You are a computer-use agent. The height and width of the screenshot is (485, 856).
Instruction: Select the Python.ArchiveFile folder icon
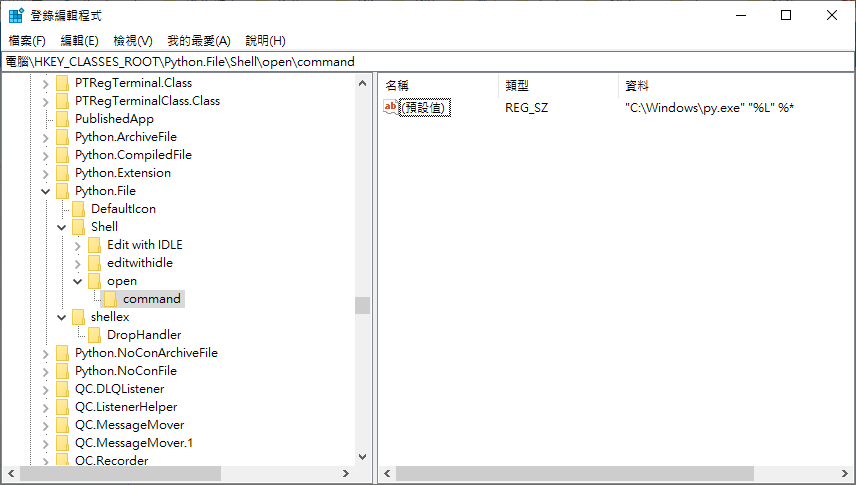click(63, 137)
